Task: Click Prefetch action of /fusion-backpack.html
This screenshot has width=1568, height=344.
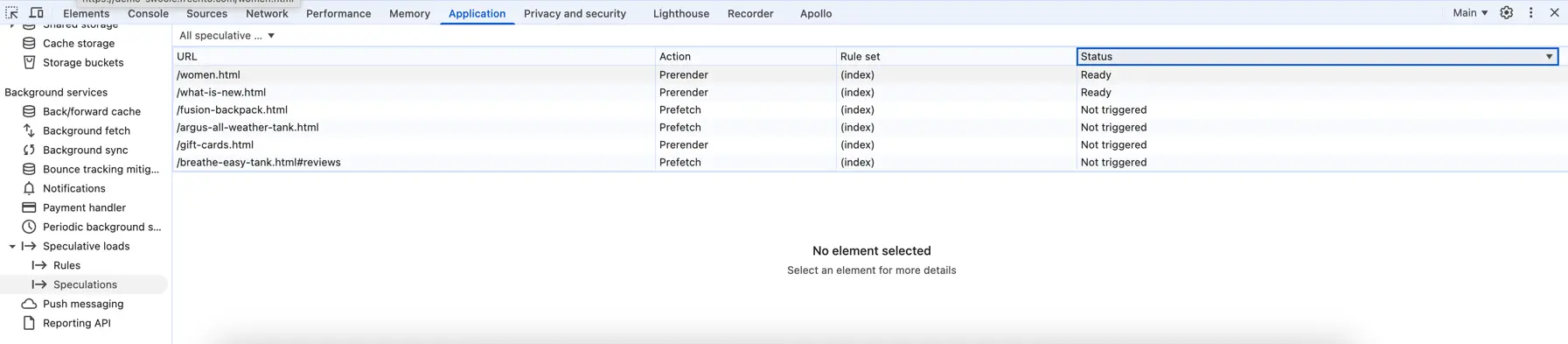Action: [679, 110]
